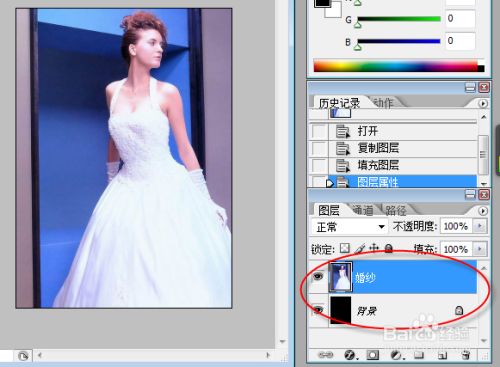This screenshot has height=367, width=500.
Task: Open the 不透明度 slider arrow
Action: click(480, 226)
